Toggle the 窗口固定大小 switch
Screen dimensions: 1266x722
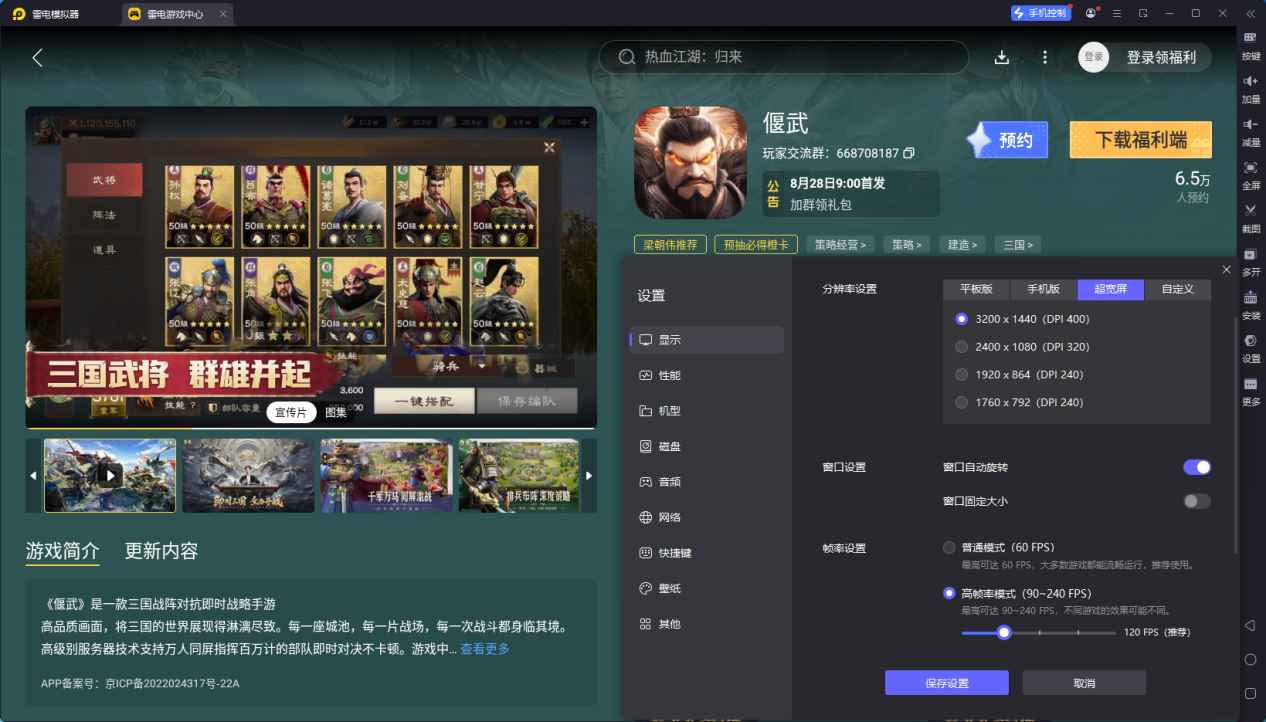[1197, 501]
